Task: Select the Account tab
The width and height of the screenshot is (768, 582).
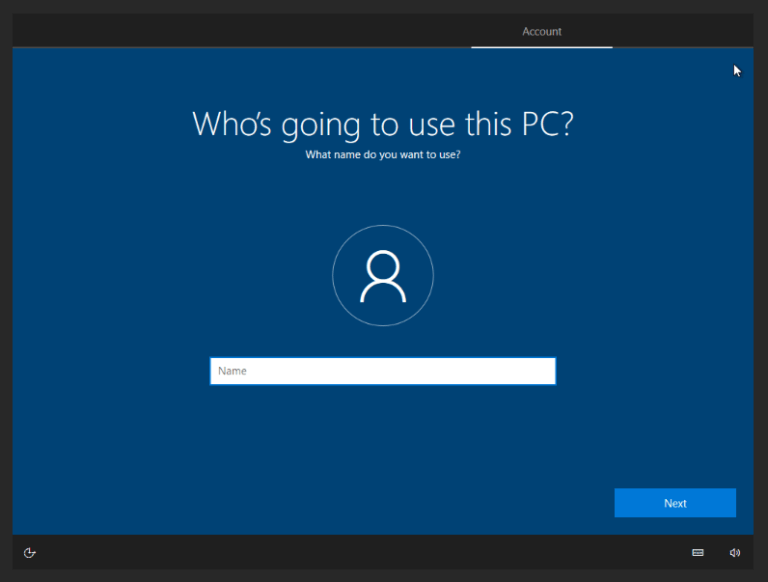Action: [x=542, y=32]
